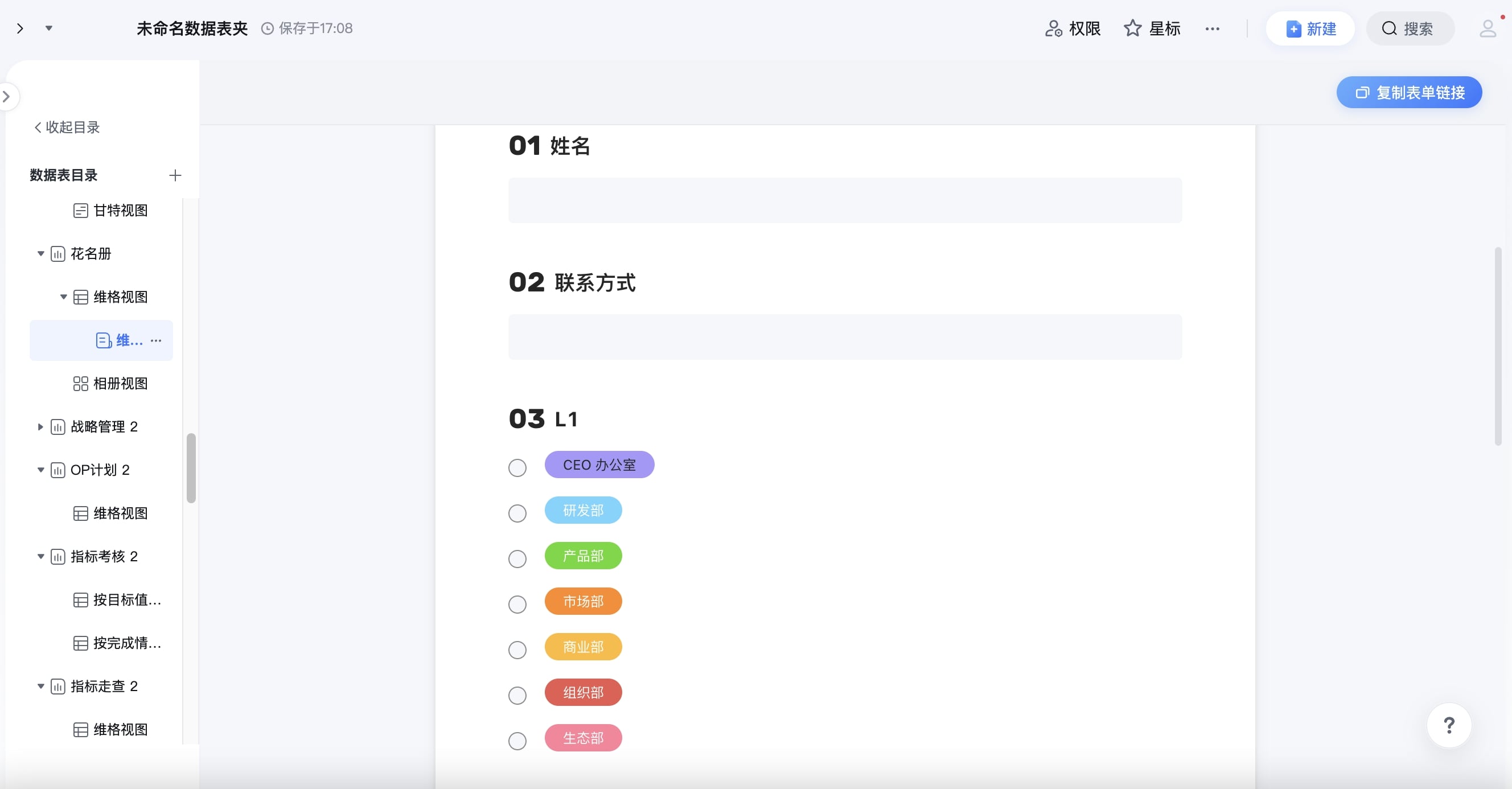This screenshot has width=1512, height=789.
Task: Click the 姓名 input field
Action: tap(845, 200)
